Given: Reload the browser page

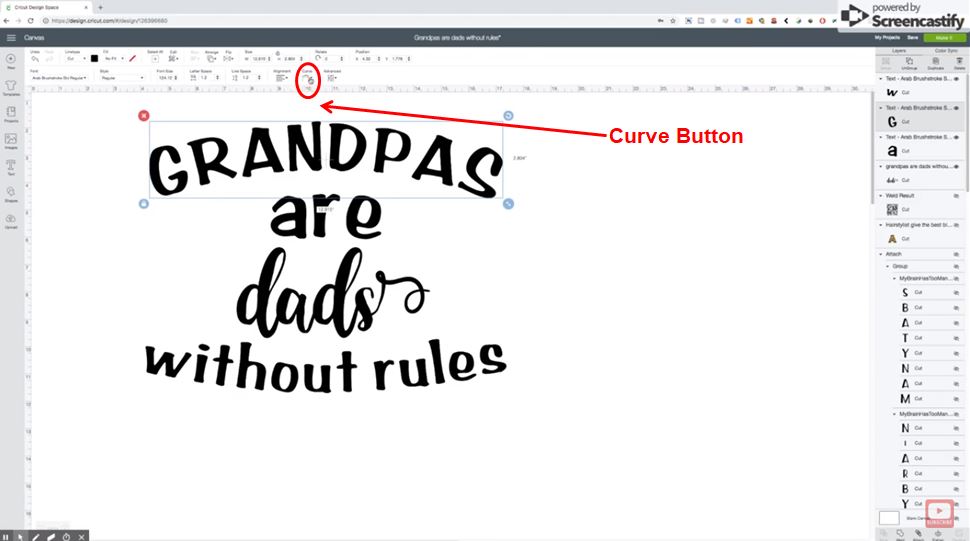Looking at the screenshot, I should [30, 20].
